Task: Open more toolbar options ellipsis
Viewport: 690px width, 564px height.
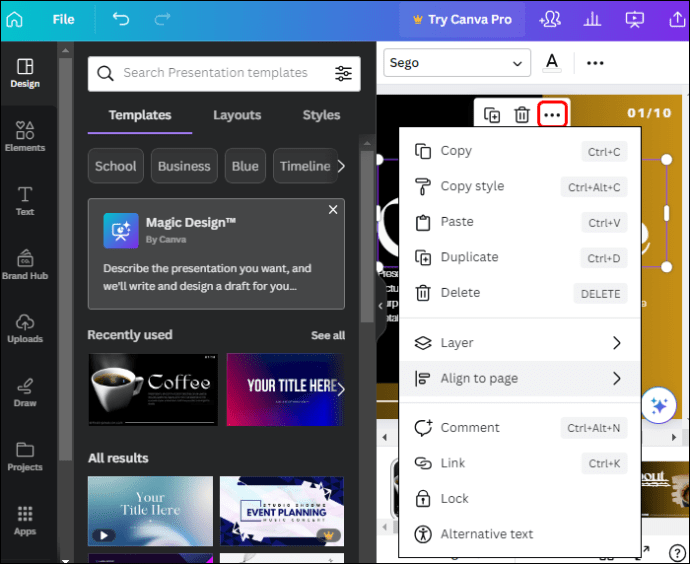Action: coord(595,63)
